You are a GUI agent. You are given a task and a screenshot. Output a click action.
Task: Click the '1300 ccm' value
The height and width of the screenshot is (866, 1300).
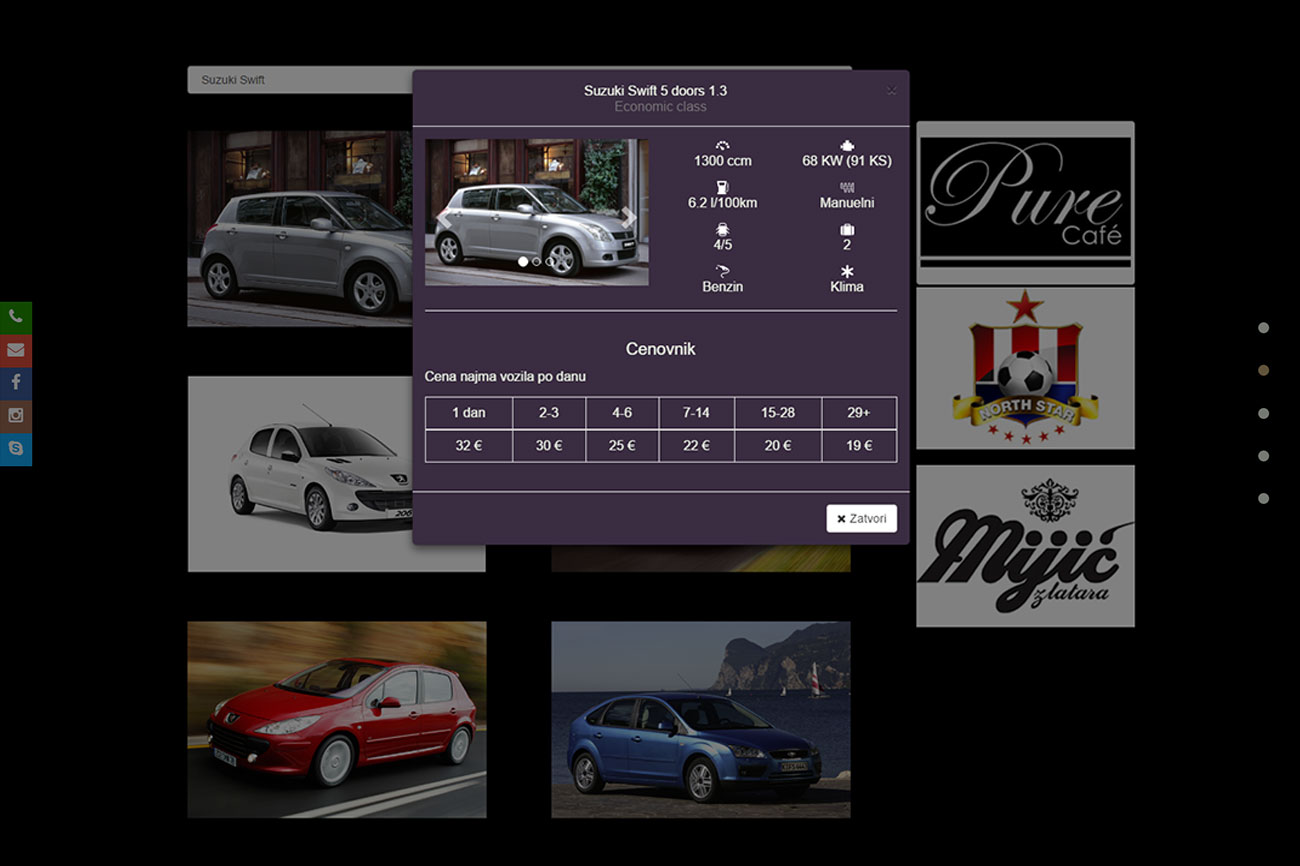click(x=723, y=160)
